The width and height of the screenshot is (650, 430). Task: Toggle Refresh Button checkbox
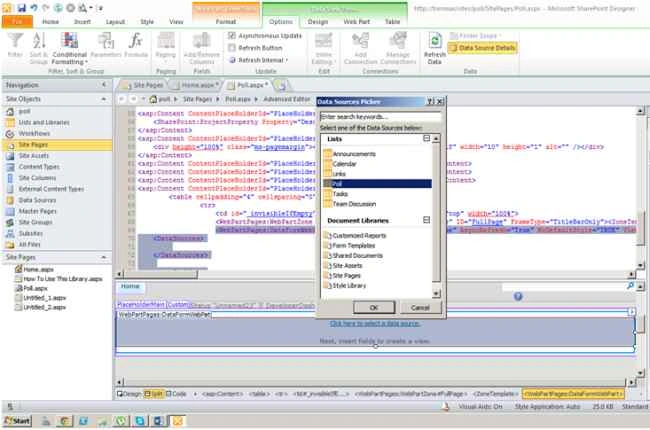coord(232,48)
